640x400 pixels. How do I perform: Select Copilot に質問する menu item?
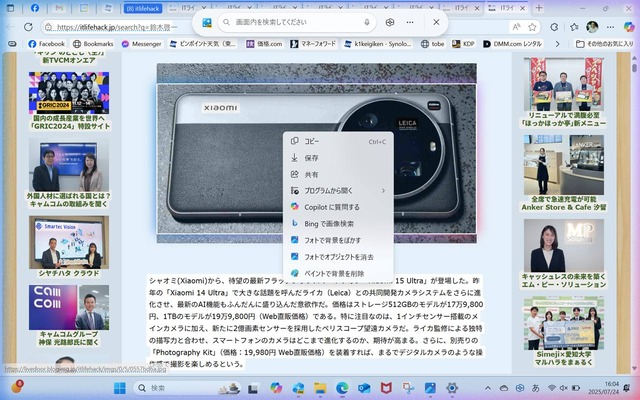(338, 207)
